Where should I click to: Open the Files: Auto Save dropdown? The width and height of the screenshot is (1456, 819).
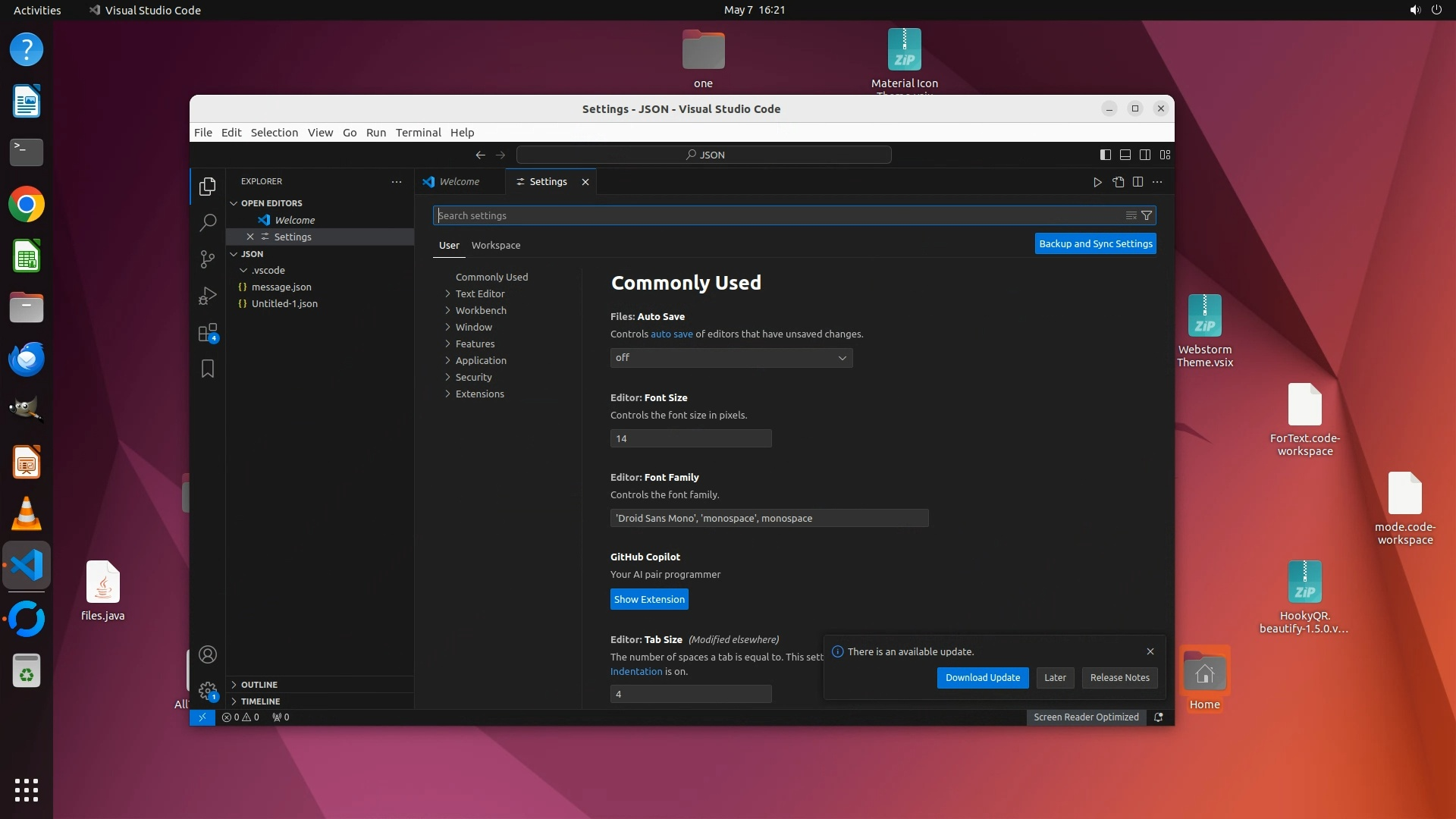click(x=731, y=358)
